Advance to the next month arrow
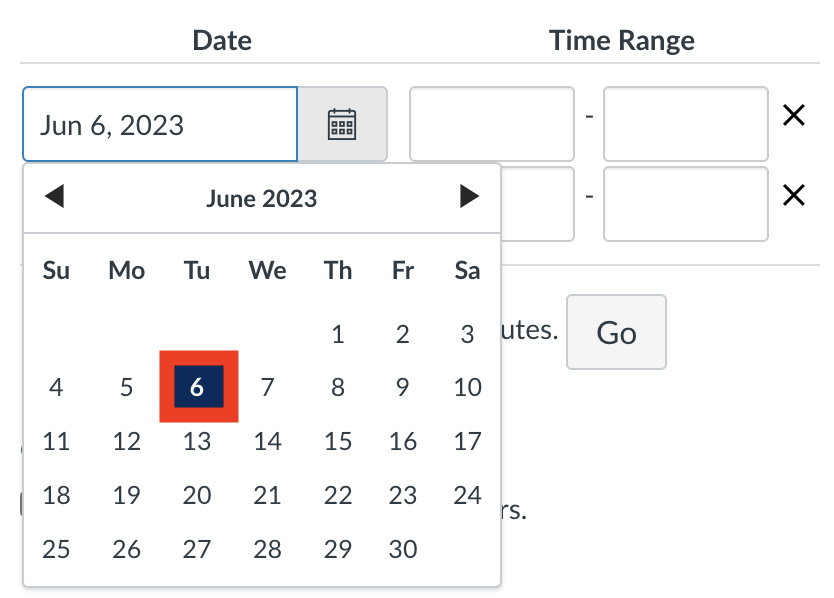 (469, 196)
